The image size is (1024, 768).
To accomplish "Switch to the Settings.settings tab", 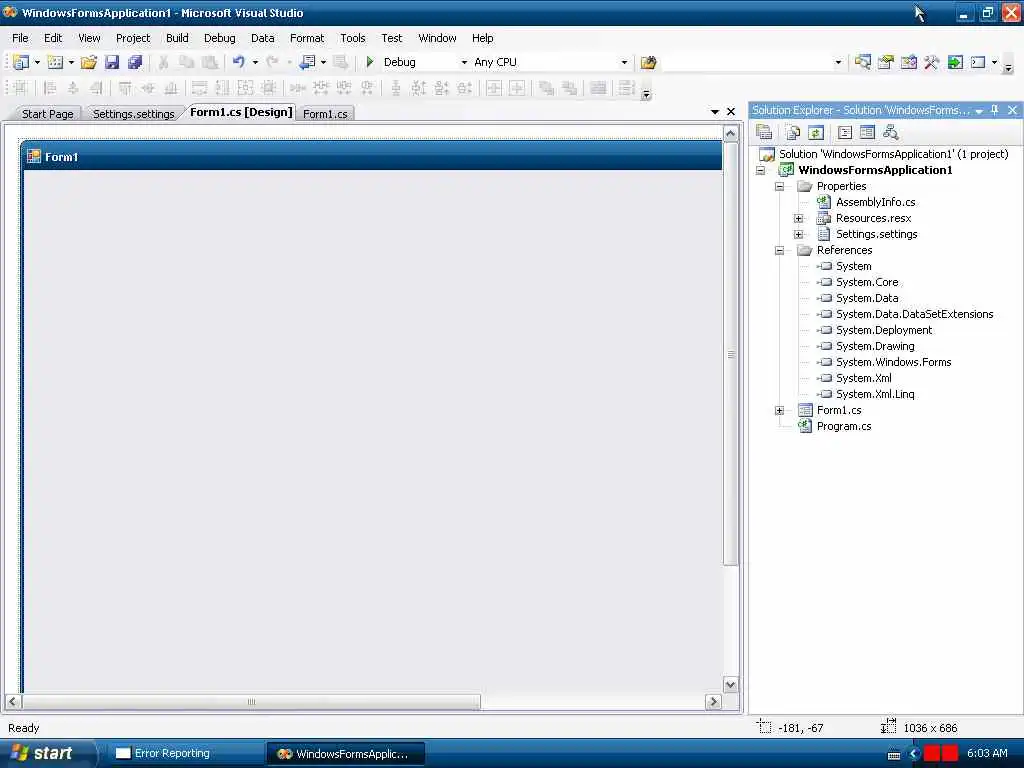I will pyautogui.click(x=133, y=114).
